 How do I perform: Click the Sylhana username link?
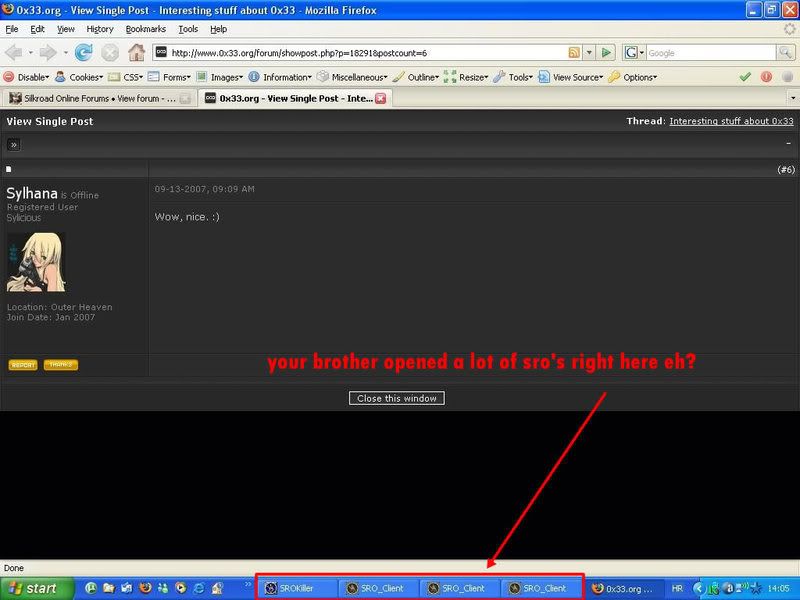(32, 193)
